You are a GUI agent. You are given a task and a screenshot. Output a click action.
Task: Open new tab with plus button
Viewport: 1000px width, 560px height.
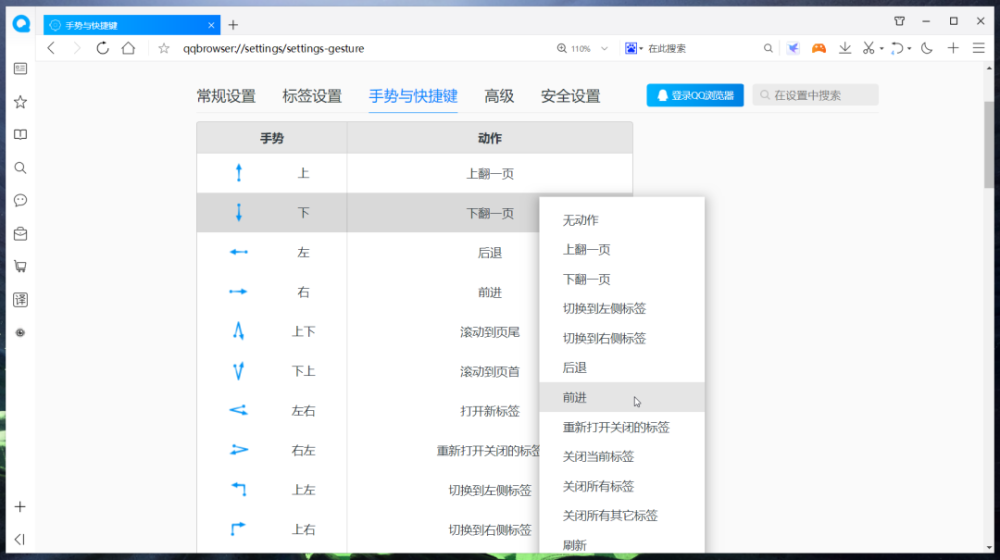tap(233, 26)
